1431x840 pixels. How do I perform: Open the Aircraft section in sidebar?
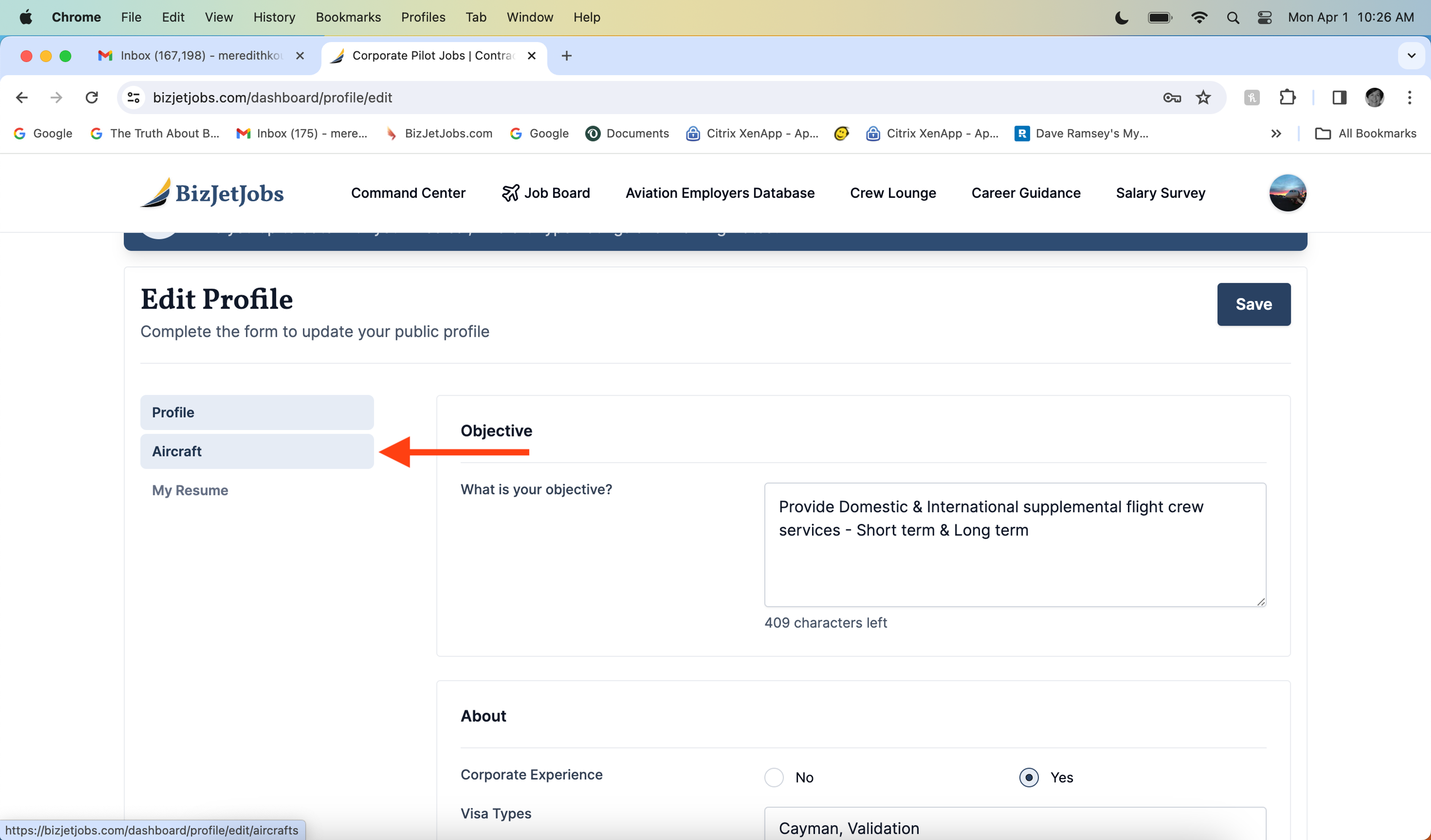point(257,451)
